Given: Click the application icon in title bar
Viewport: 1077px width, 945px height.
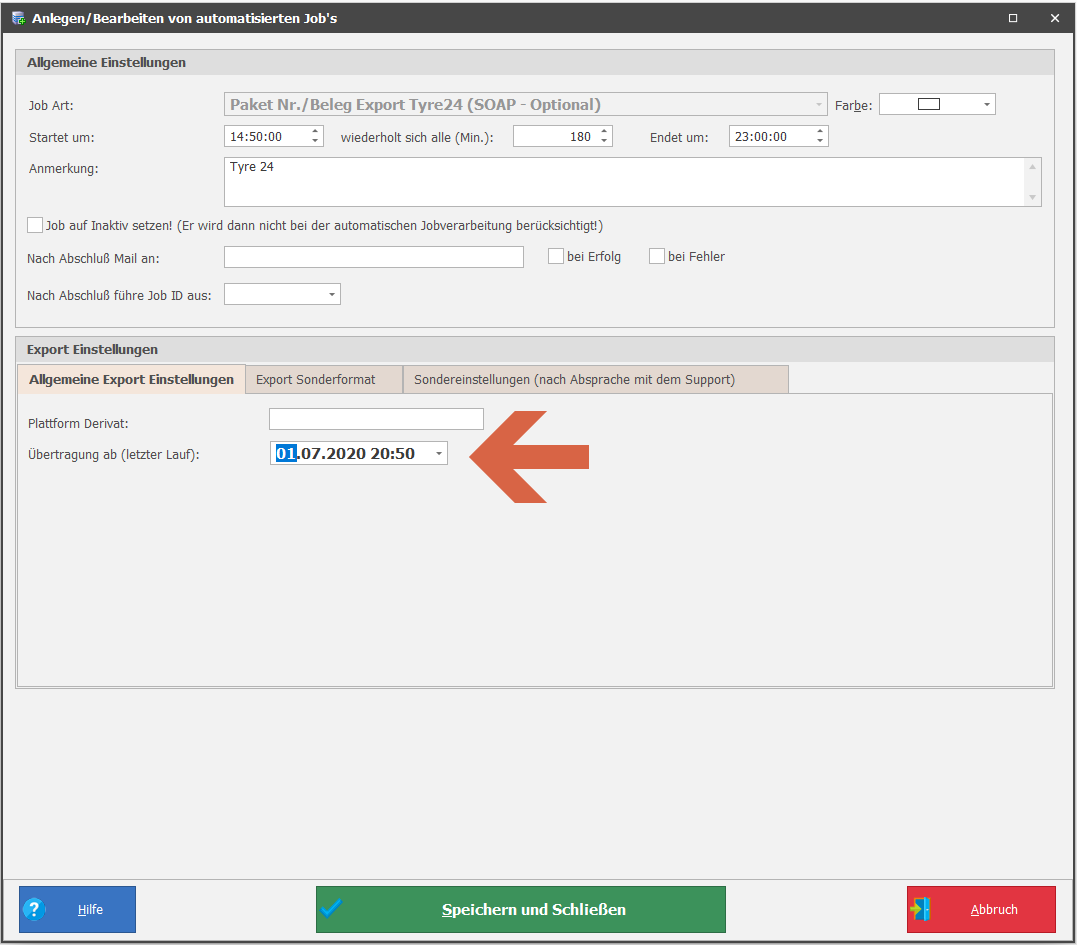Looking at the screenshot, I should tap(18, 18).
